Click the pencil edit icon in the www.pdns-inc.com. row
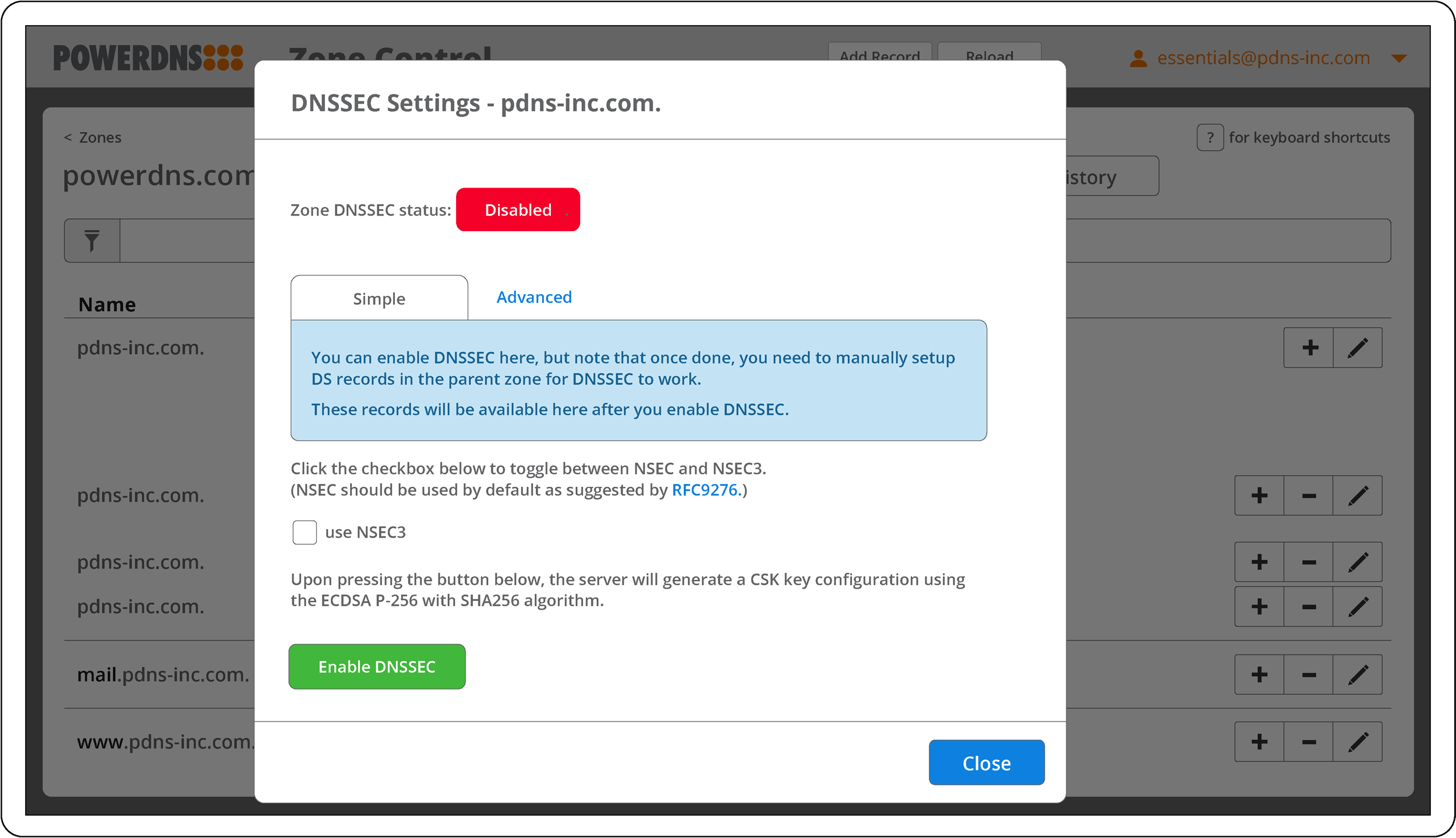1456x838 pixels. click(x=1358, y=742)
